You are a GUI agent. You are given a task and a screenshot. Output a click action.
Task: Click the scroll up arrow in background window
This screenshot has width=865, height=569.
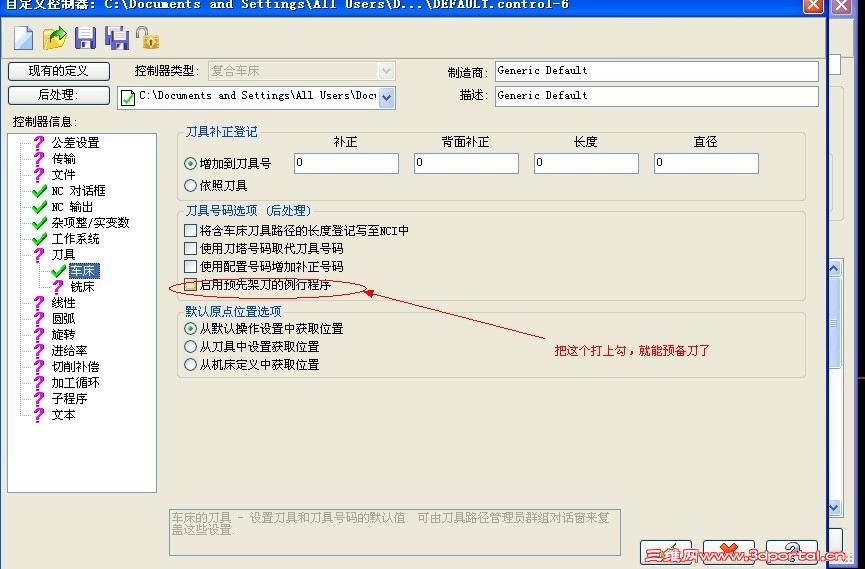[834, 269]
